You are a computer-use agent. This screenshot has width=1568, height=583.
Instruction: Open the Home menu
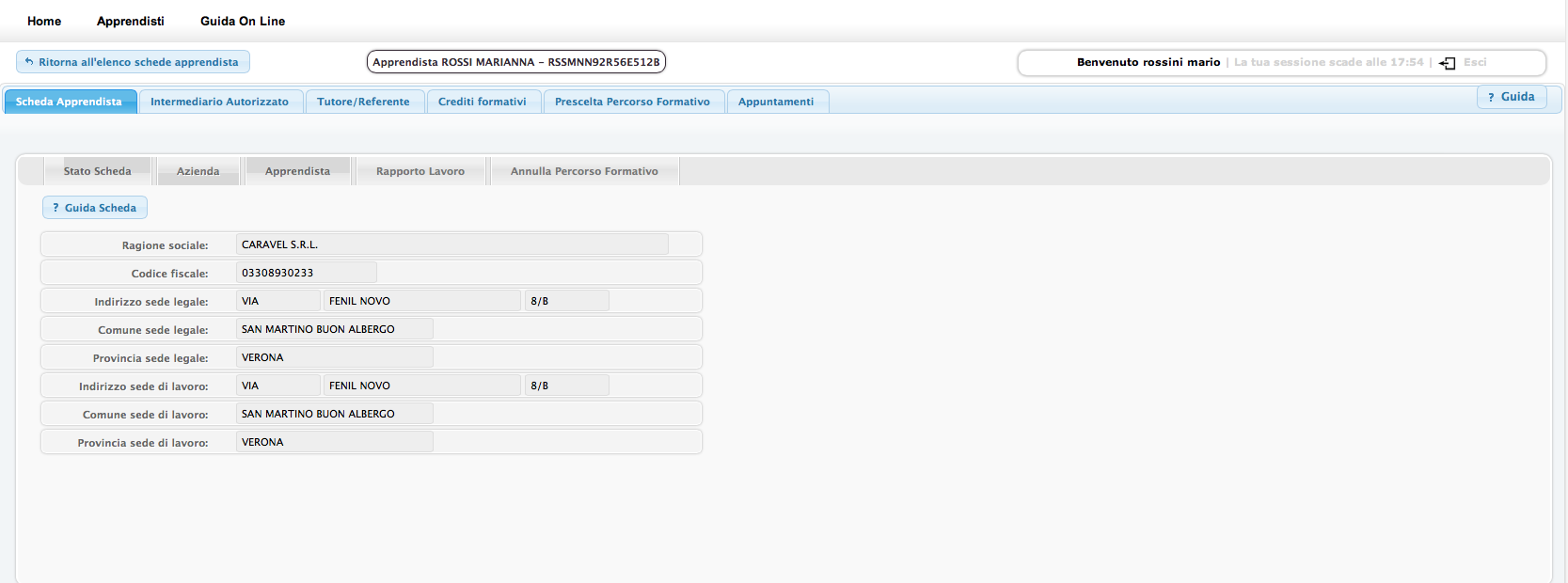pos(44,21)
